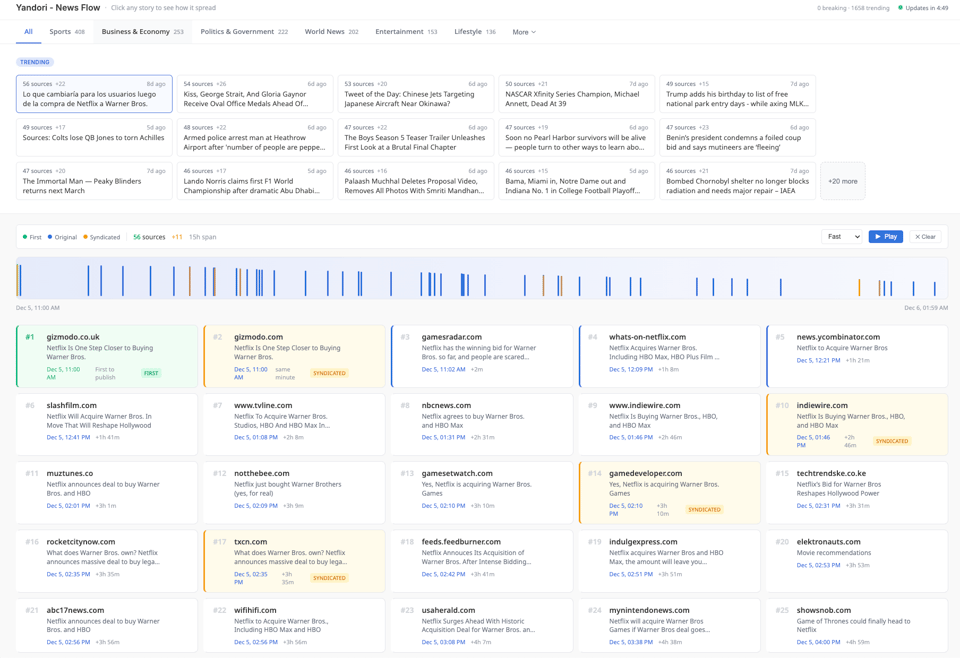Open the gizmodo.co.uk first-to-publish card

point(107,355)
